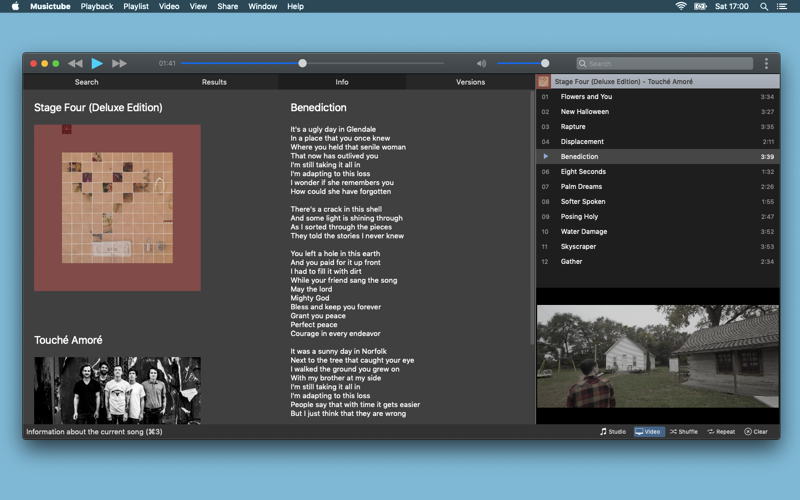Open the Musictube application menu
The image size is (800, 500).
50,6
